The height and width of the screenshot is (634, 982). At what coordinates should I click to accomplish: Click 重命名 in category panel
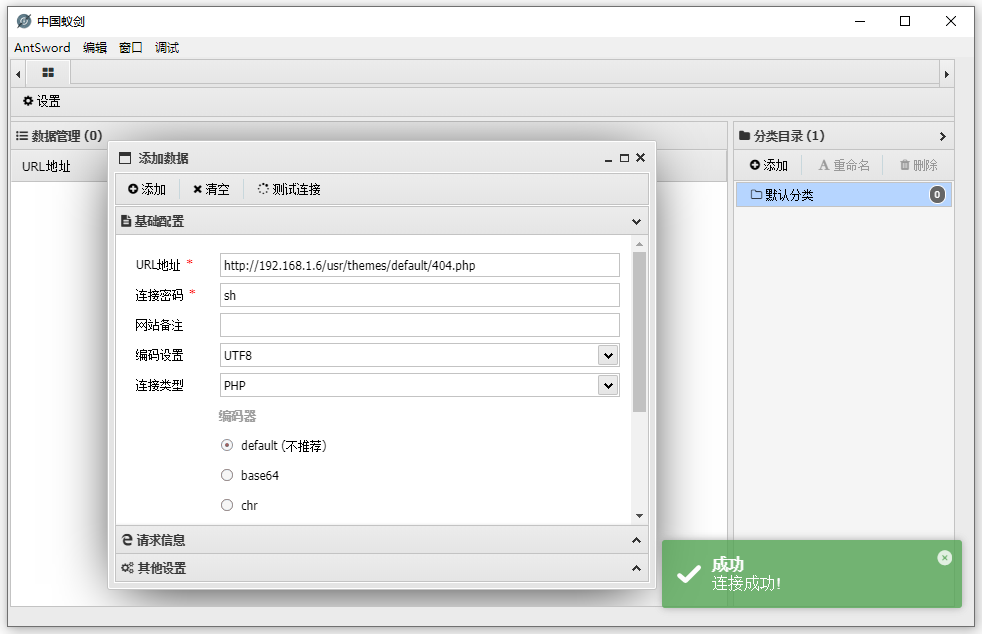click(844, 165)
